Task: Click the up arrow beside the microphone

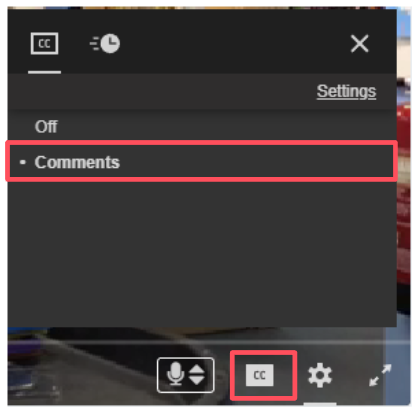Action: pyautogui.click(x=197, y=369)
